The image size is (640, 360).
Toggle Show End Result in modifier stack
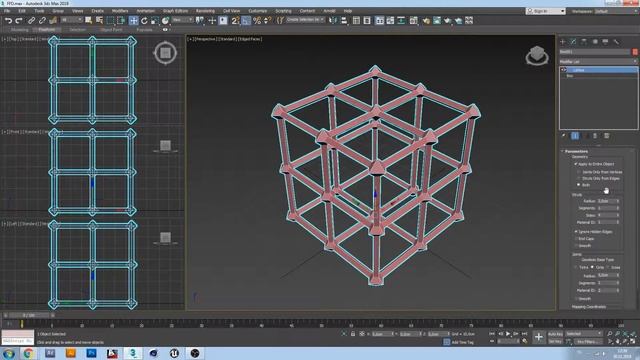[575, 136]
